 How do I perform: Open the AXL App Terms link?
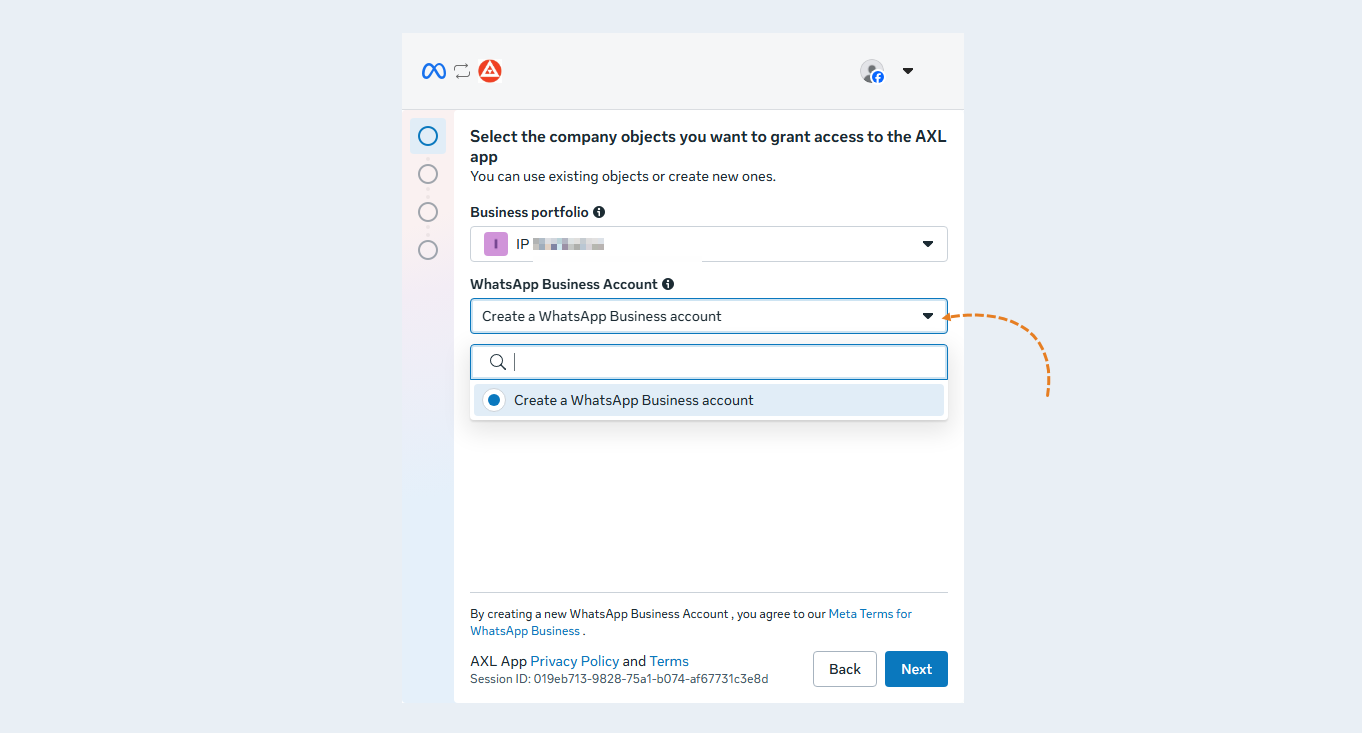pyautogui.click(x=669, y=661)
